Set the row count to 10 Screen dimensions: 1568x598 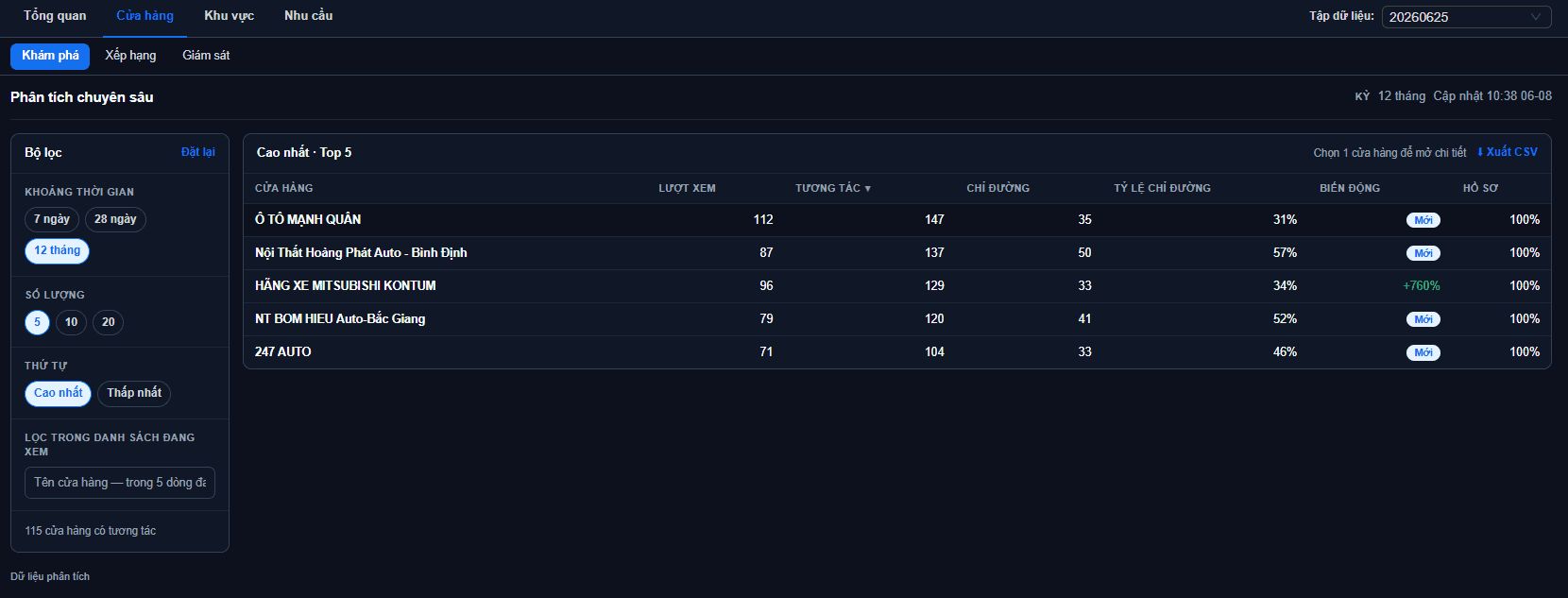tap(71, 322)
